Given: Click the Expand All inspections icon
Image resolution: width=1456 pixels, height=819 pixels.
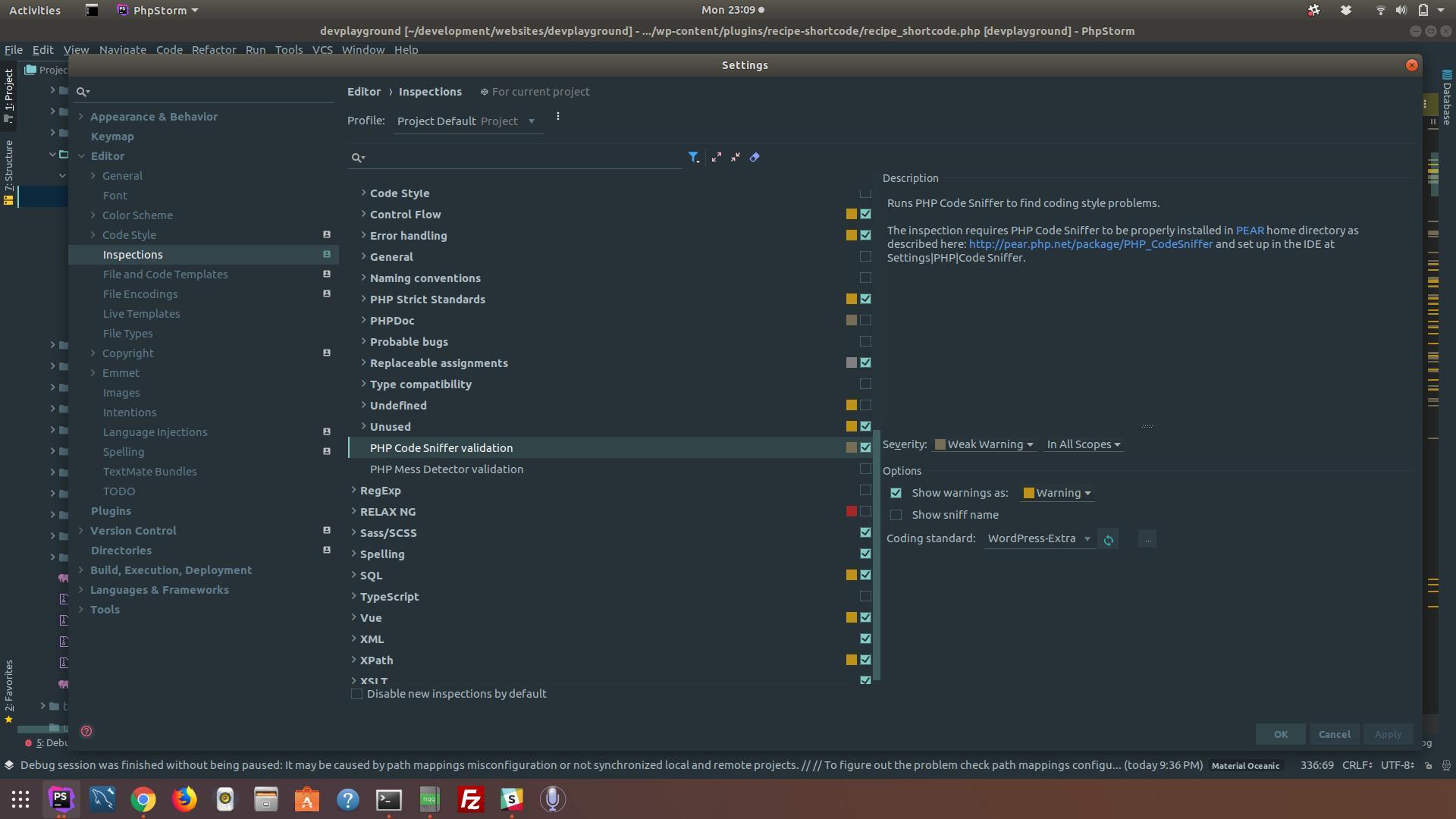Looking at the screenshot, I should (716, 157).
